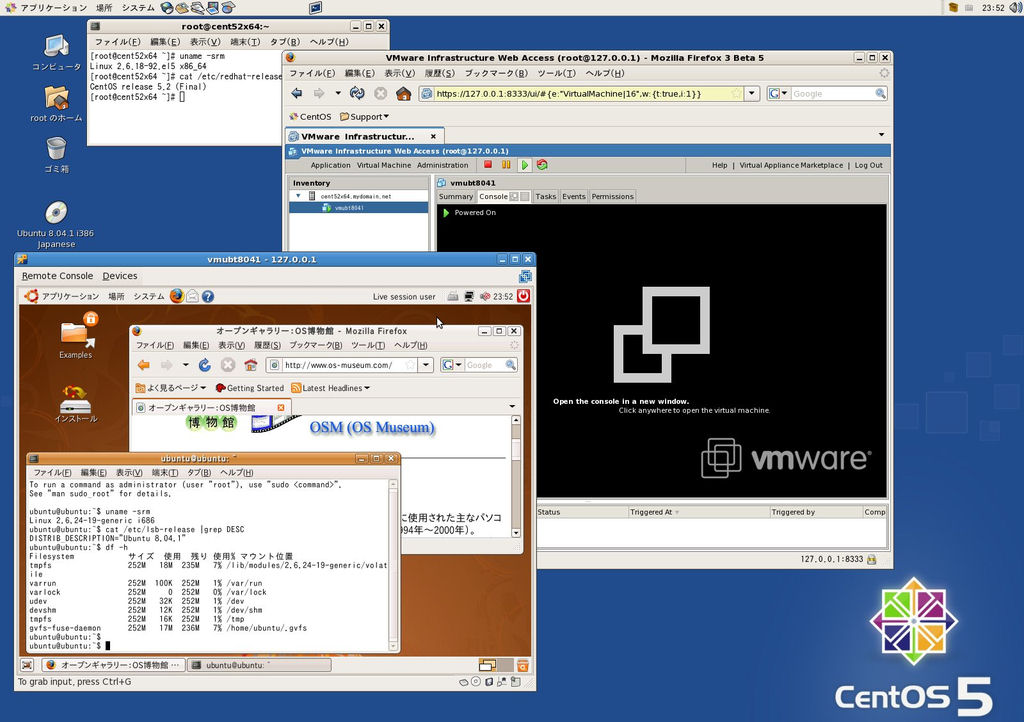Open the Trash icon on the CentOS desktop
The image size is (1024, 722).
point(56,154)
